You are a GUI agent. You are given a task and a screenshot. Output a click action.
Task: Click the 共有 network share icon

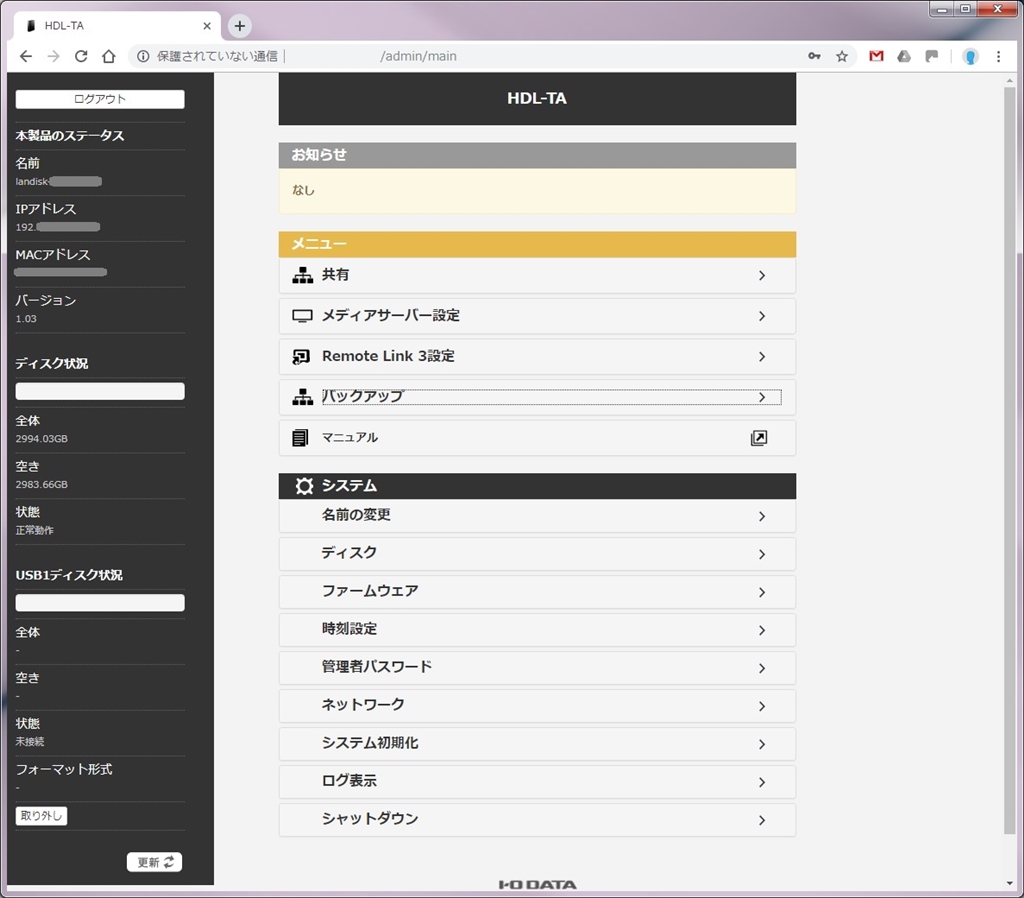click(302, 275)
